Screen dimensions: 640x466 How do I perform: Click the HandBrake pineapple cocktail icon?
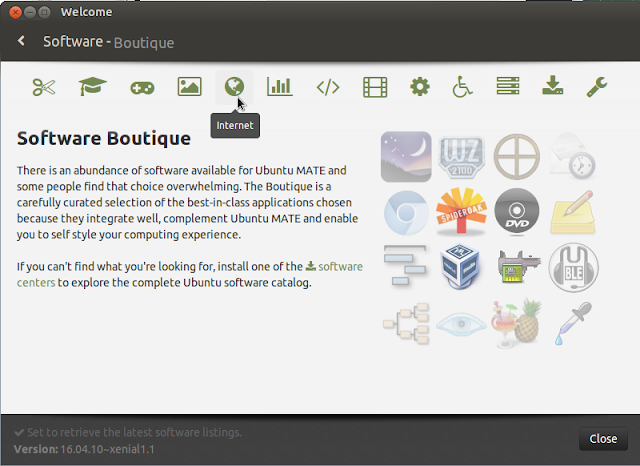pos(517,322)
